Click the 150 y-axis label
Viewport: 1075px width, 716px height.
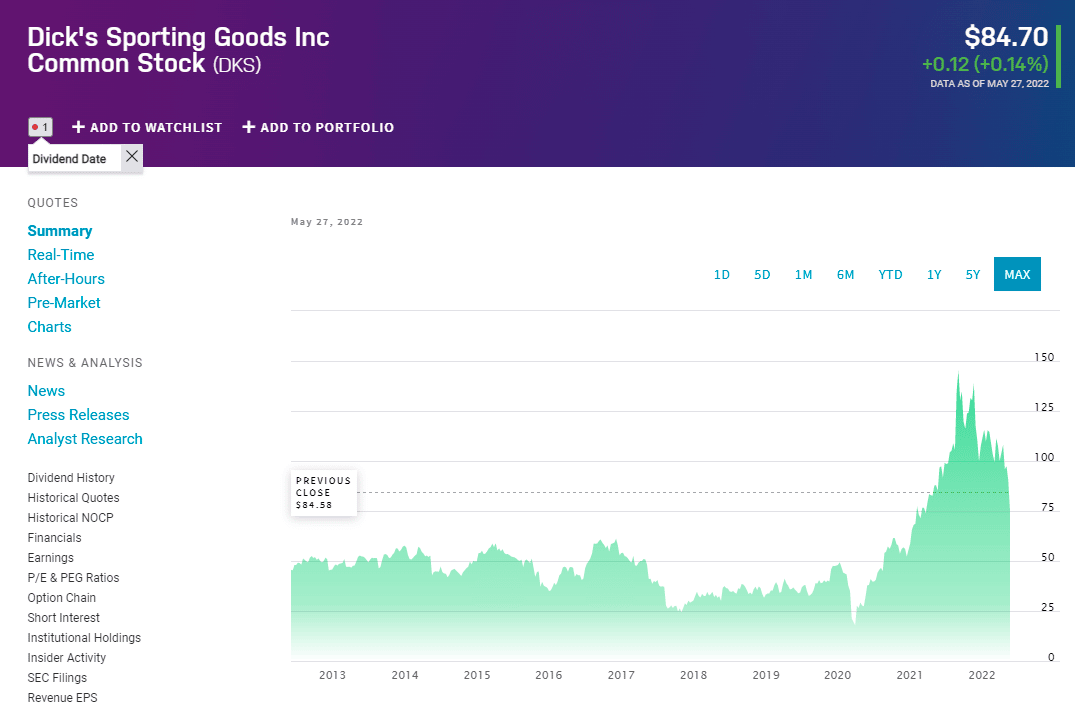tap(1044, 357)
